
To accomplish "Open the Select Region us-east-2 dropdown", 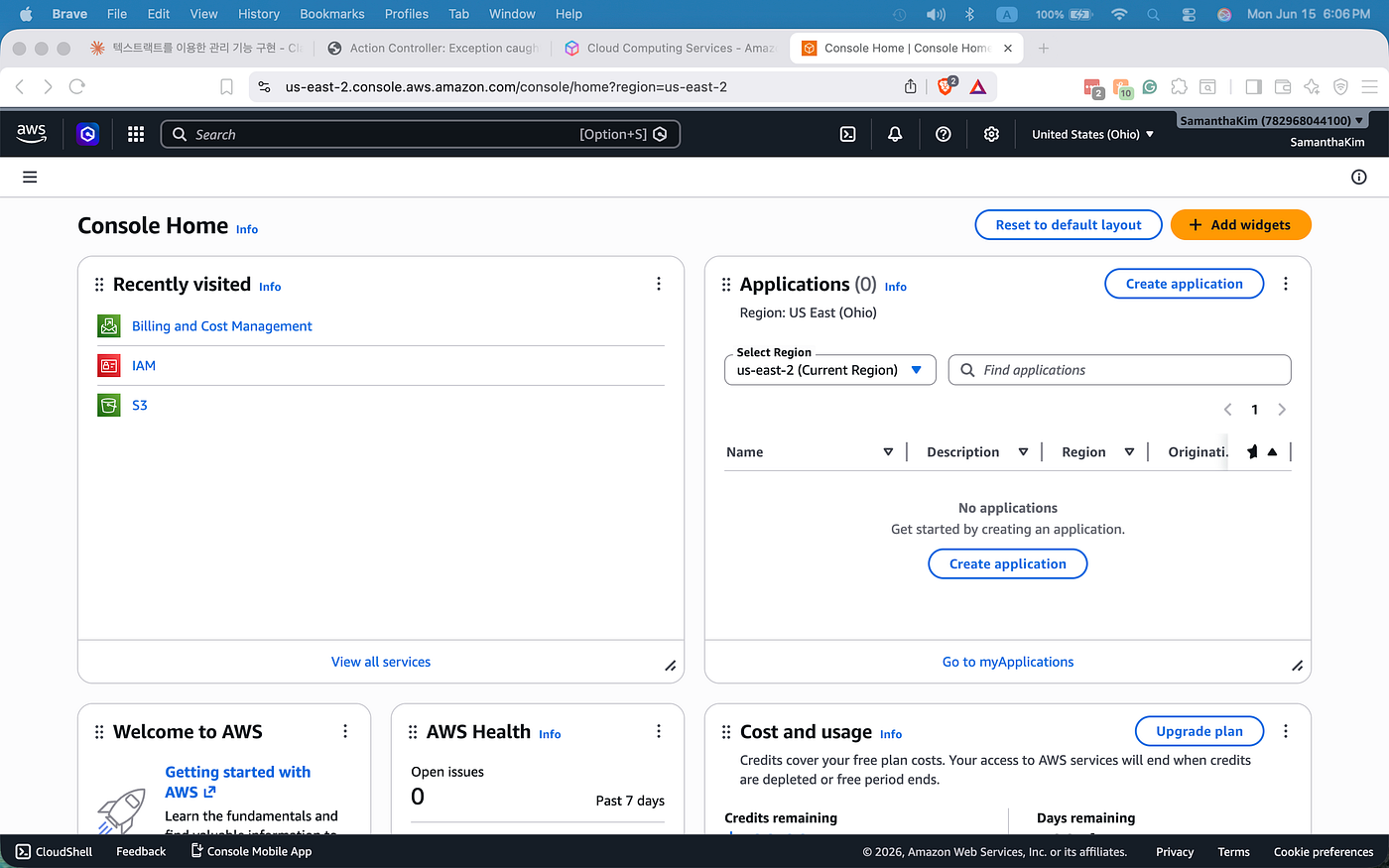I will click(830, 370).
